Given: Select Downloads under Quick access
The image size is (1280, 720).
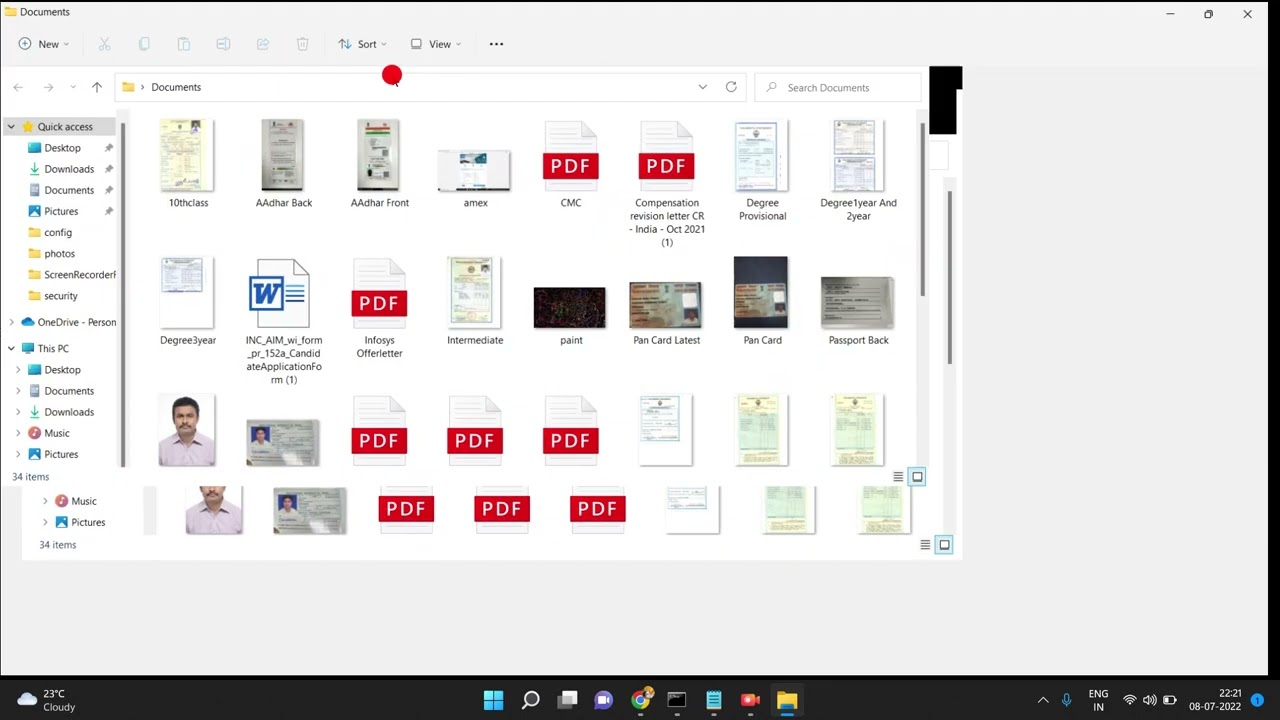Looking at the screenshot, I should pyautogui.click(x=69, y=169).
